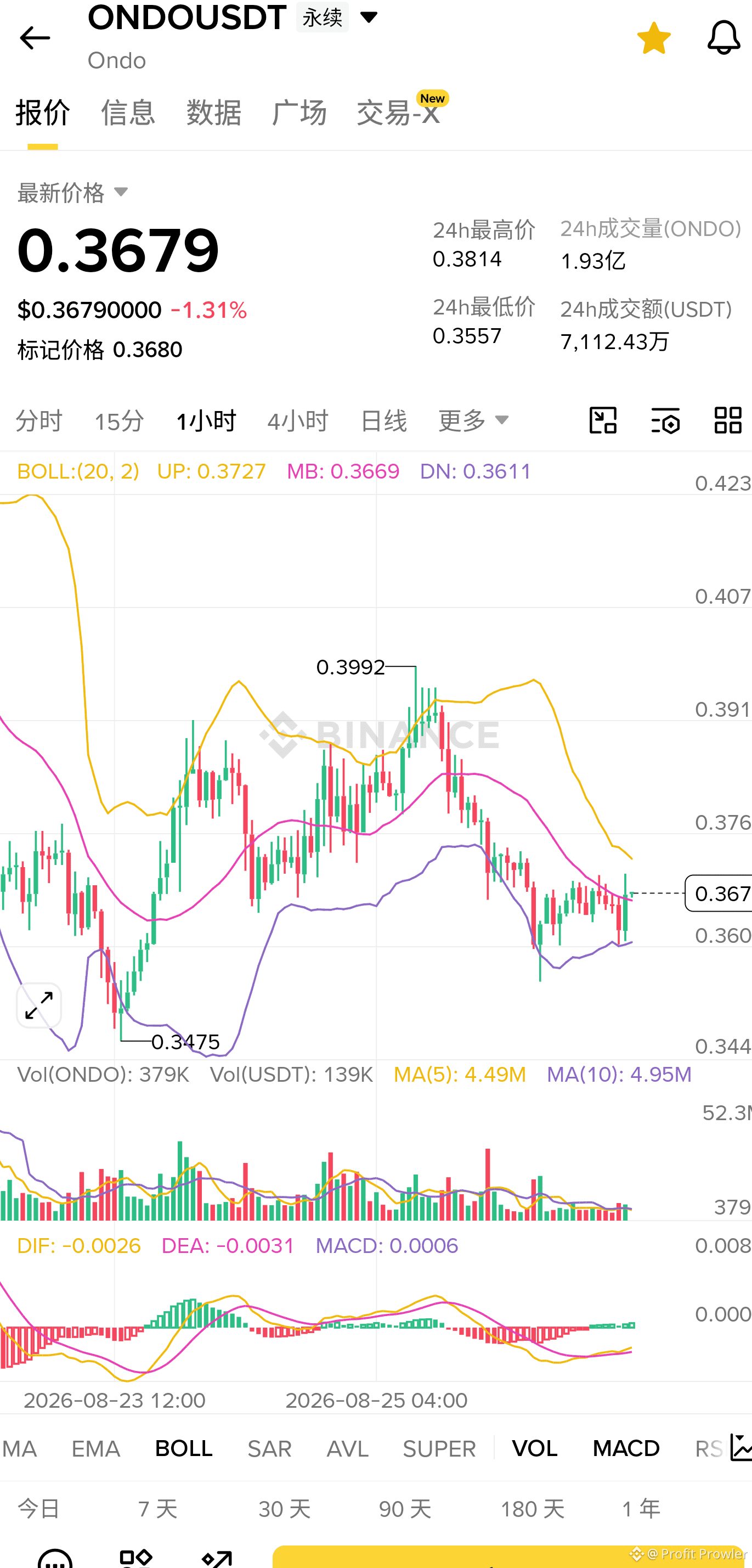This screenshot has height=1568, width=752.
Task: Switch to the 信息 tab
Action: pos(128,113)
